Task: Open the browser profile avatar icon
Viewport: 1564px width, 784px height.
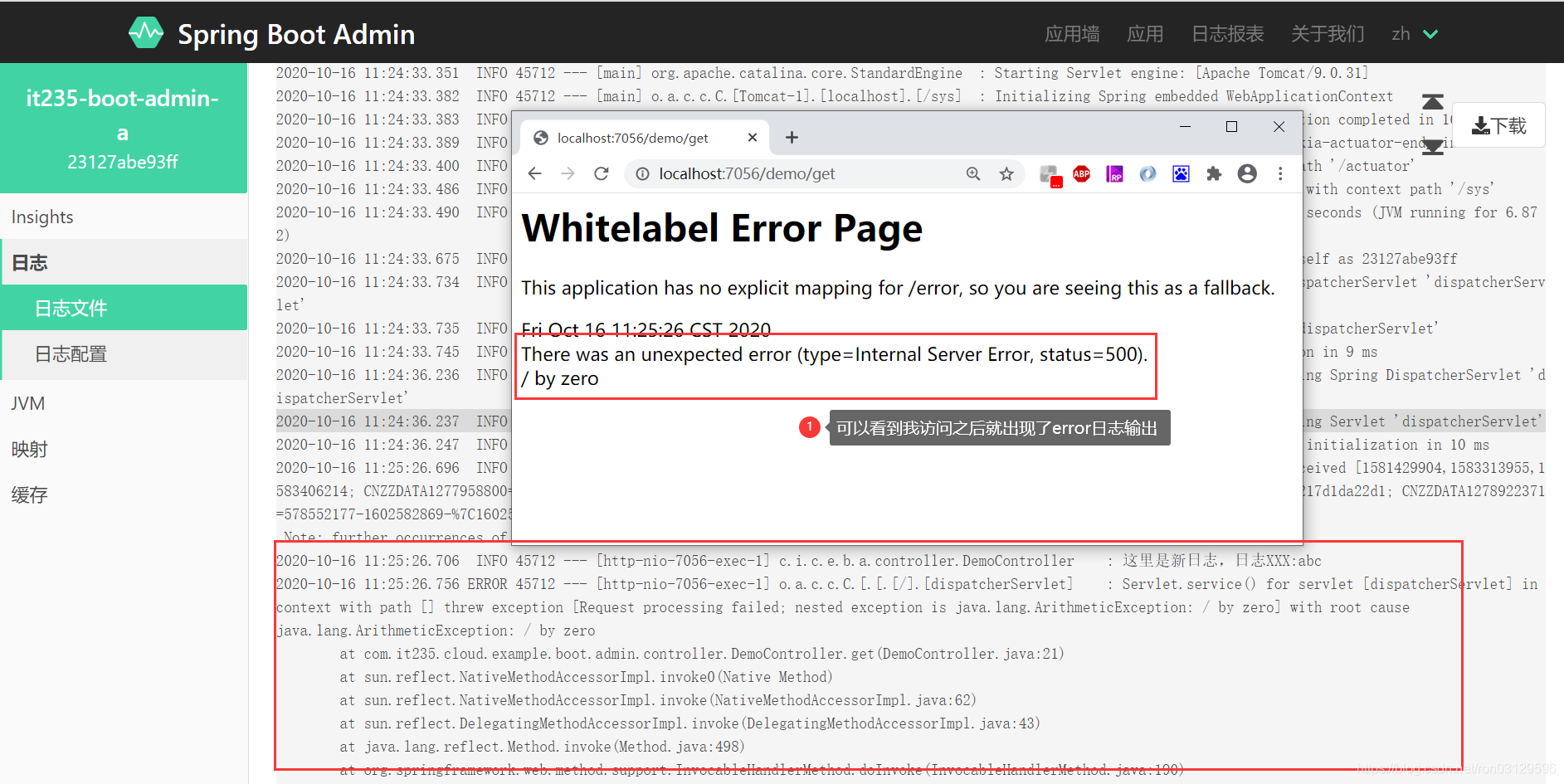Action: coord(1247,173)
